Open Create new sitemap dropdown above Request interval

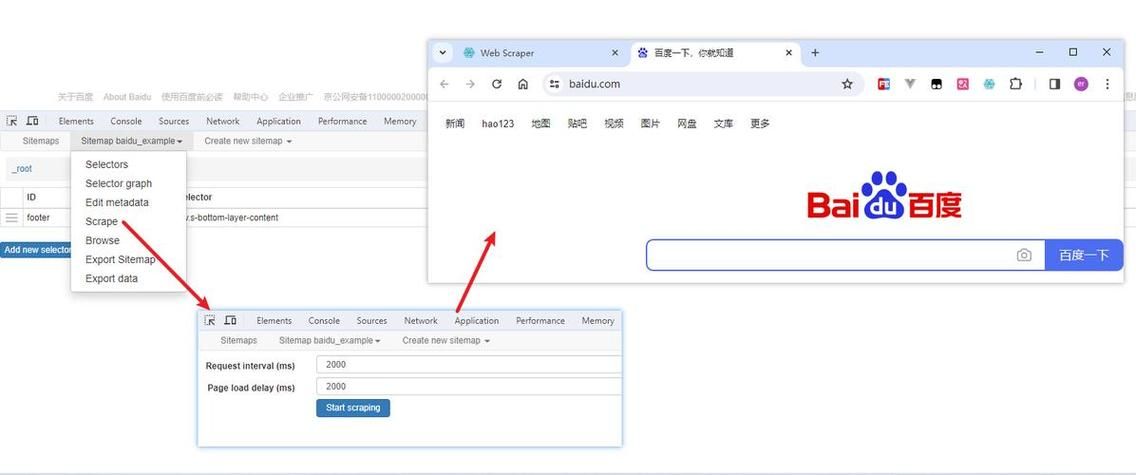pos(446,341)
